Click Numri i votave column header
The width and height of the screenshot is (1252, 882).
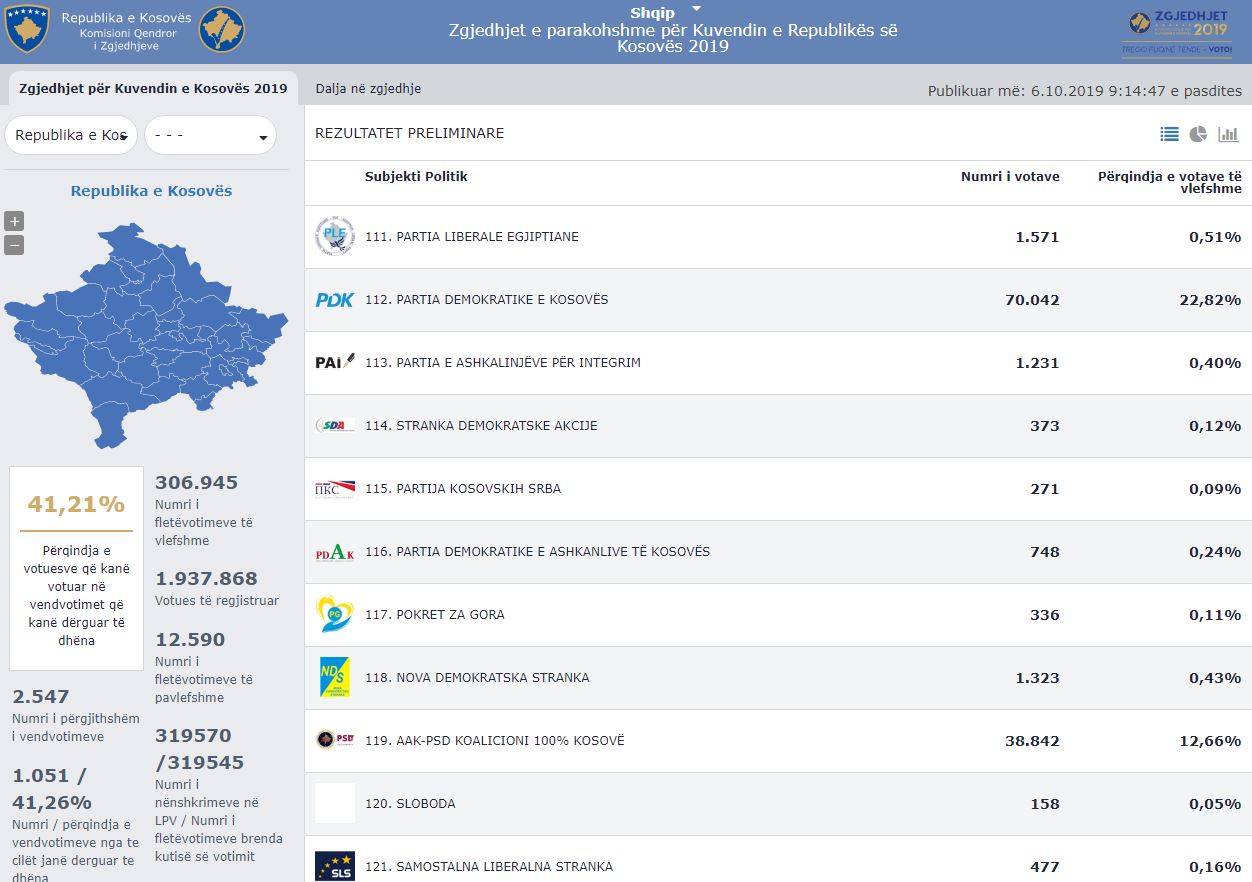(x=1009, y=177)
